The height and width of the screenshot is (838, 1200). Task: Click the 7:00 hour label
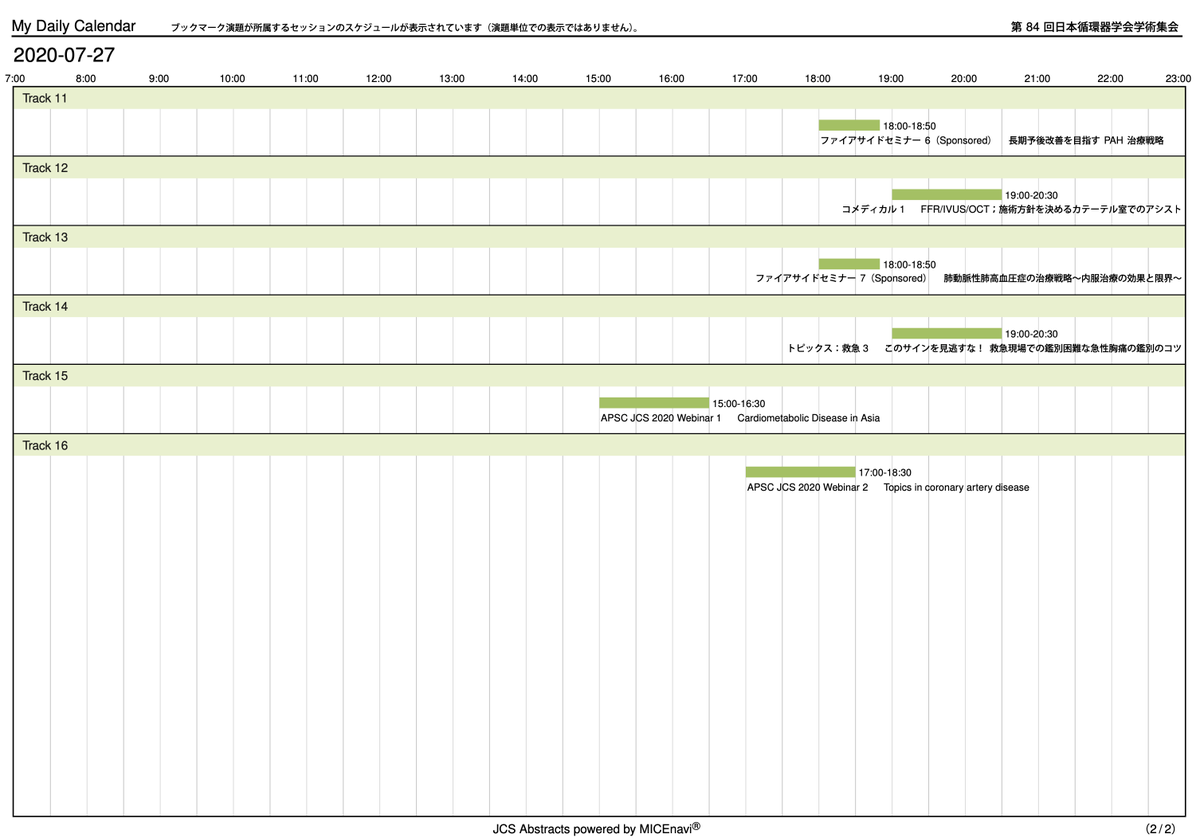tap(14, 78)
